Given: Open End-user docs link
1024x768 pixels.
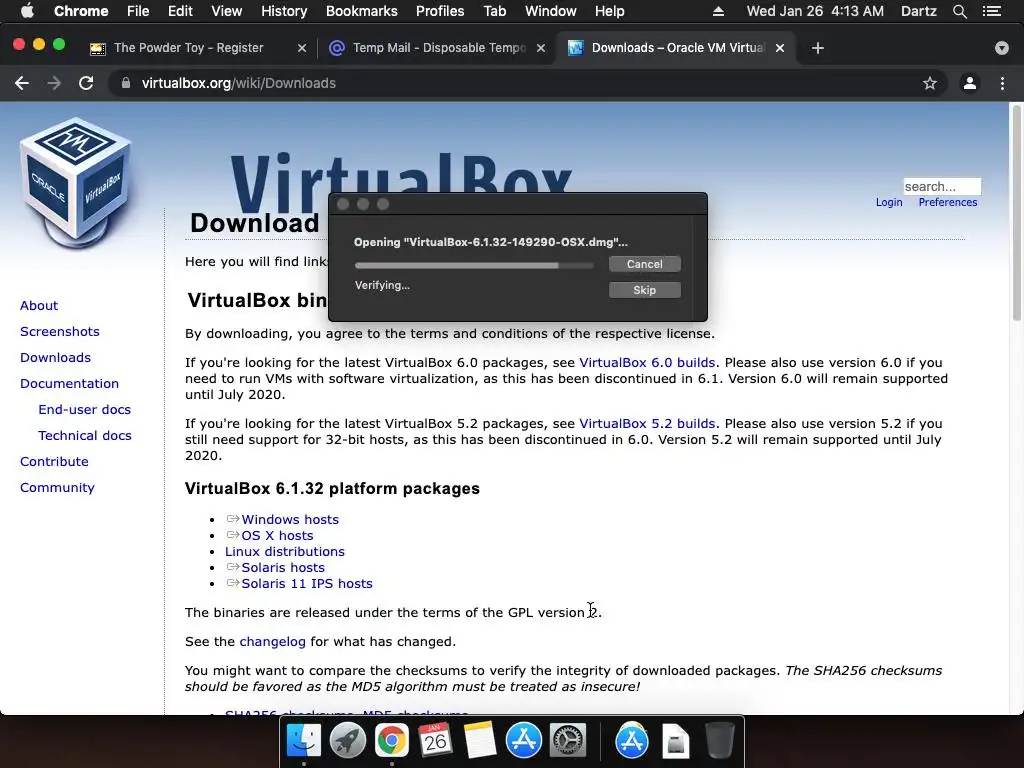Looking at the screenshot, I should [x=84, y=409].
